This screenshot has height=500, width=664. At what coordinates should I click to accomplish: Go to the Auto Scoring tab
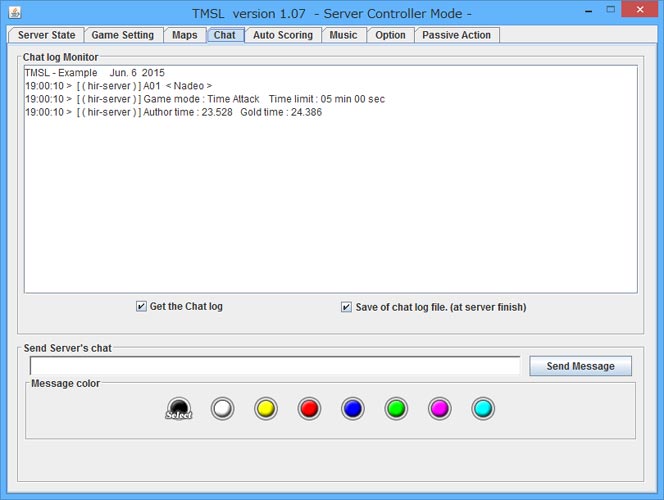tap(283, 35)
